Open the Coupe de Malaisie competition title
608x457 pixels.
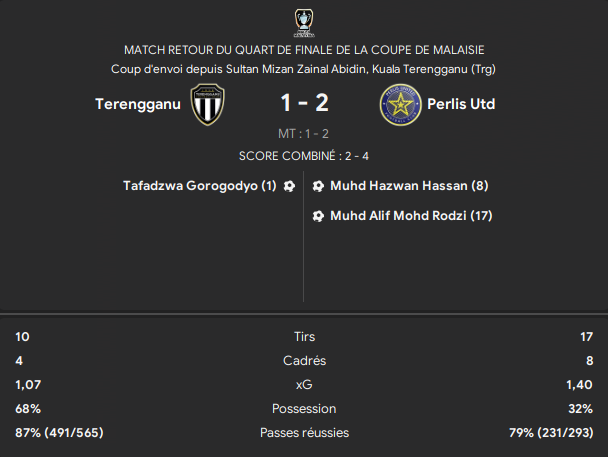(304, 50)
